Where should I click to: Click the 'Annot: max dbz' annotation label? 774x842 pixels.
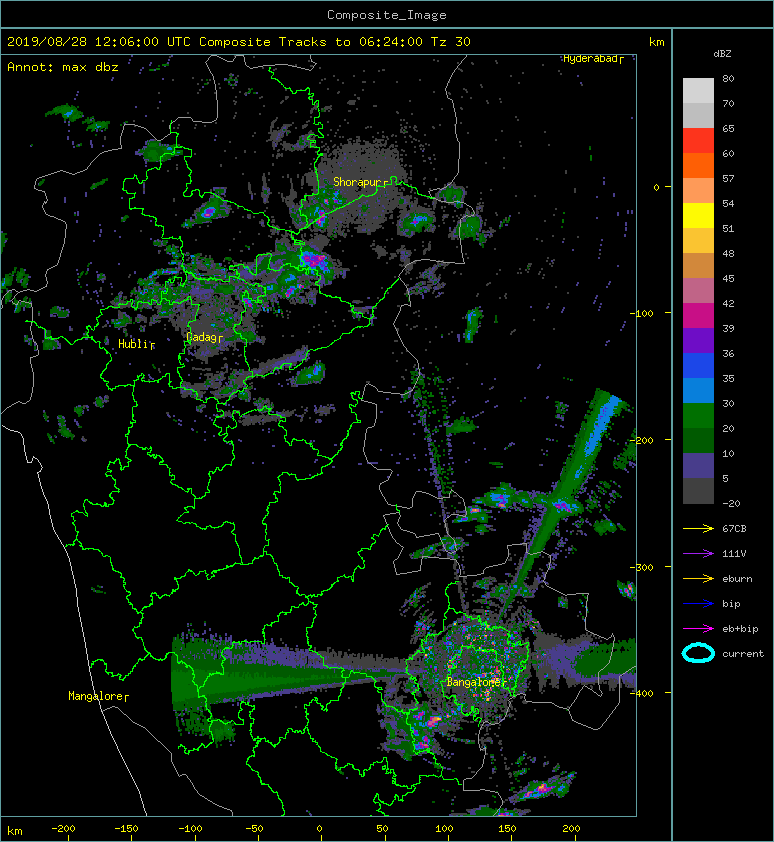point(63,67)
